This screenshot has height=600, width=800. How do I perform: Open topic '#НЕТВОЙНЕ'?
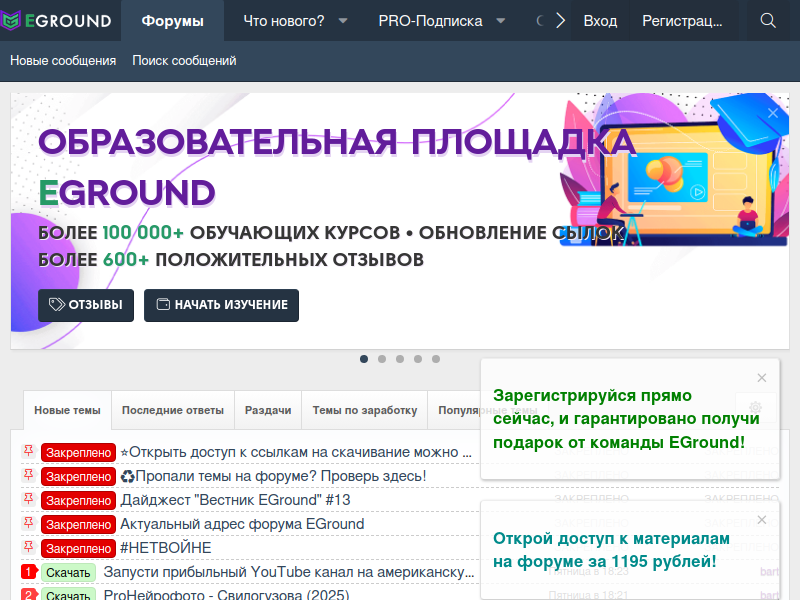pos(166,548)
